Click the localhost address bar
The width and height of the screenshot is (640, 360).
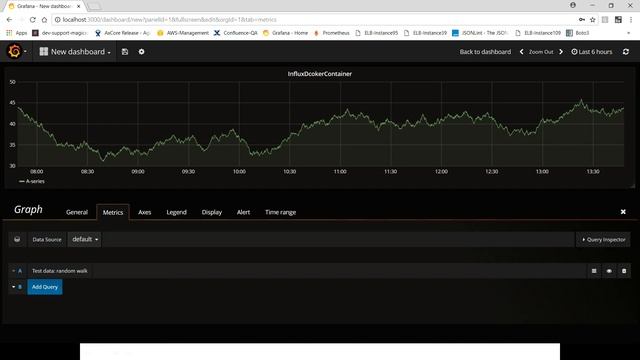click(x=314, y=20)
